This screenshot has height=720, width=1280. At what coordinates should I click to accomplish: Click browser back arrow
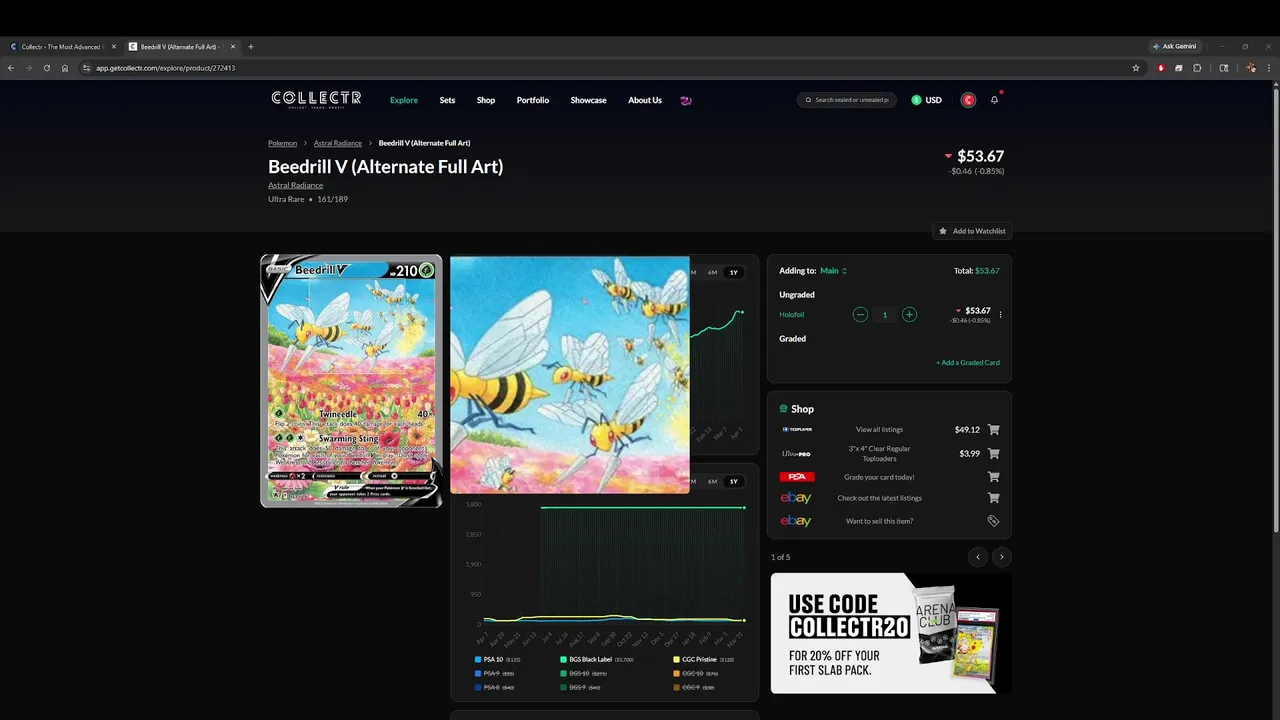pos(11,68)
